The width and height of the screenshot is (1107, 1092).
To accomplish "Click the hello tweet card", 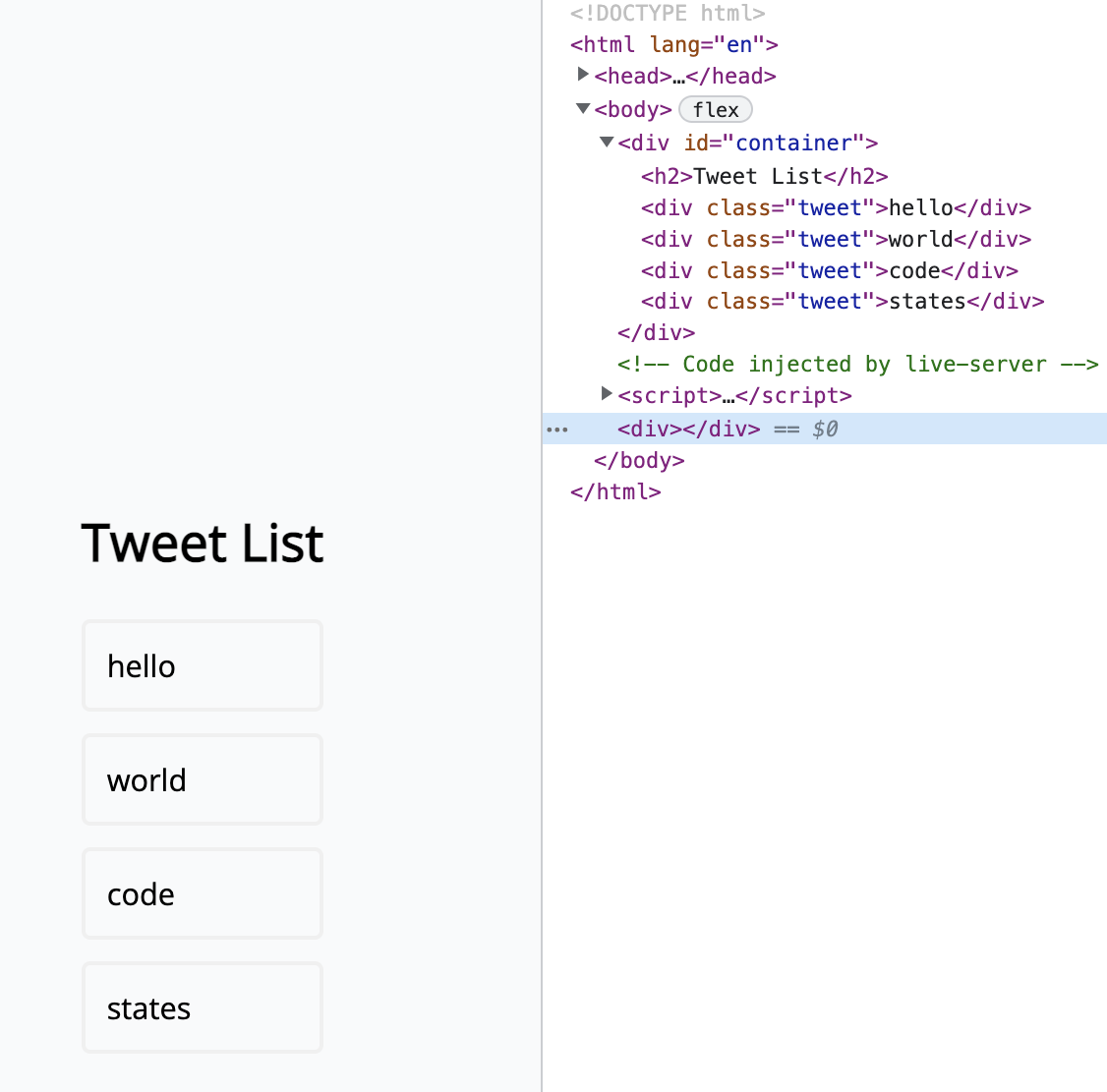I will tap(203, 665).
